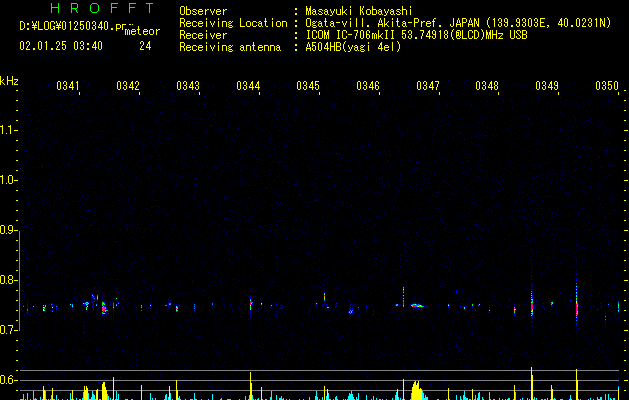
Task: Click the meteor count value 24
Action: pyautogui.click(x=145, y=46)
